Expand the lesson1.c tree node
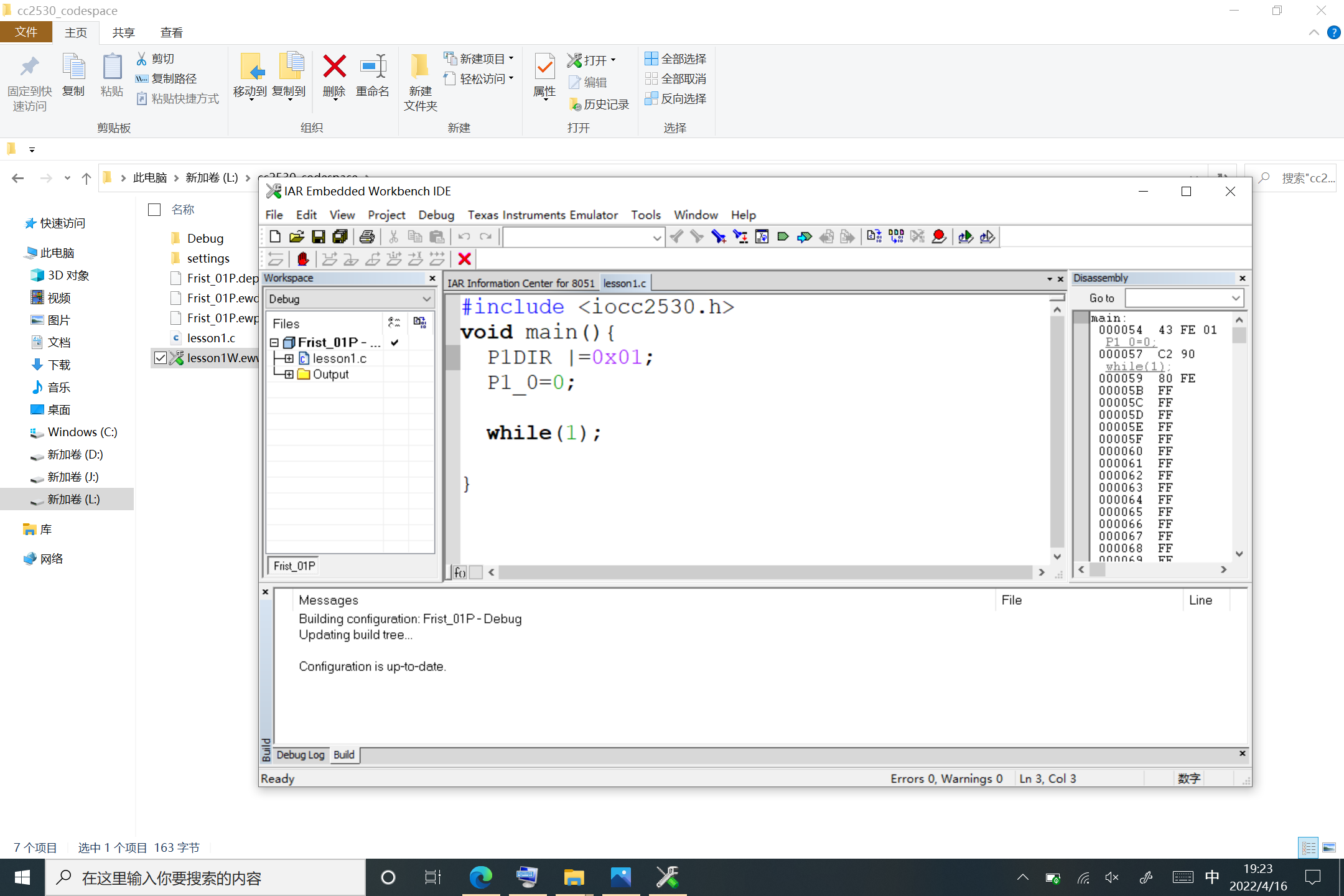This screenshot has height=896, width=1344. click(289, 358)
